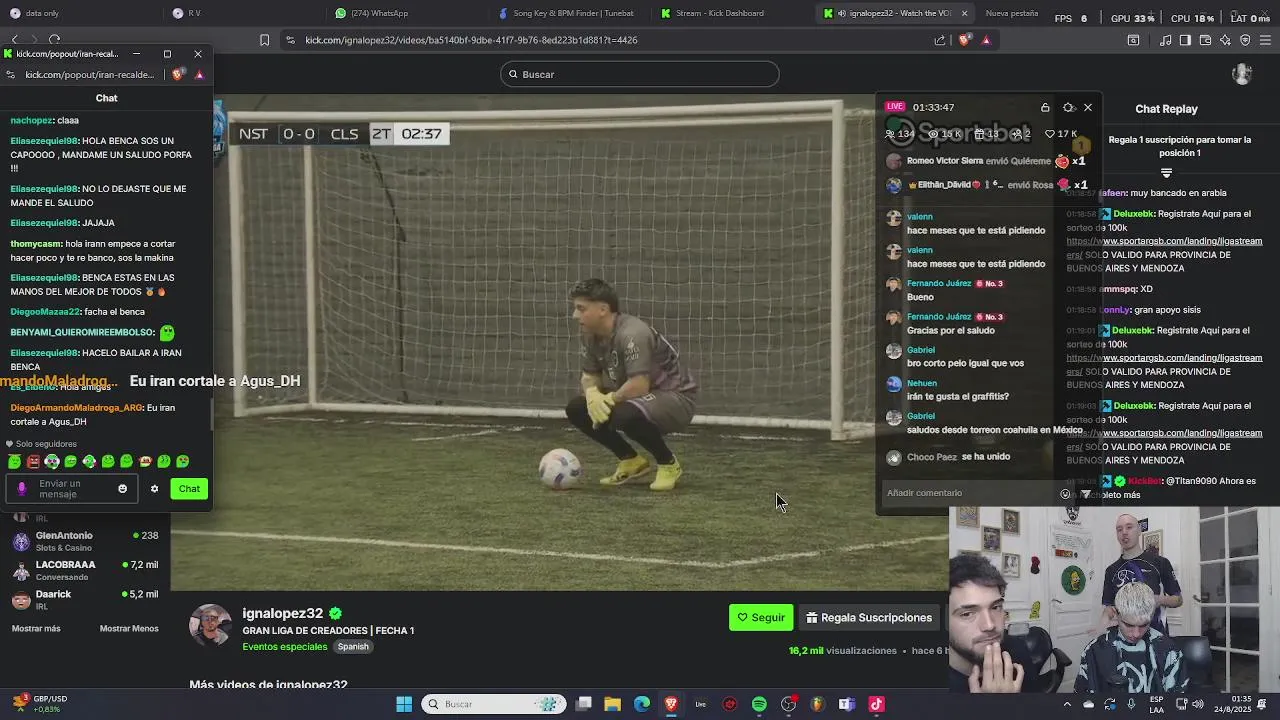Image resolution: width=1280 pixels, height=720 pixels.
Task: Toggle browser sidebar panel icon
Action: [x=1185, y=40]
